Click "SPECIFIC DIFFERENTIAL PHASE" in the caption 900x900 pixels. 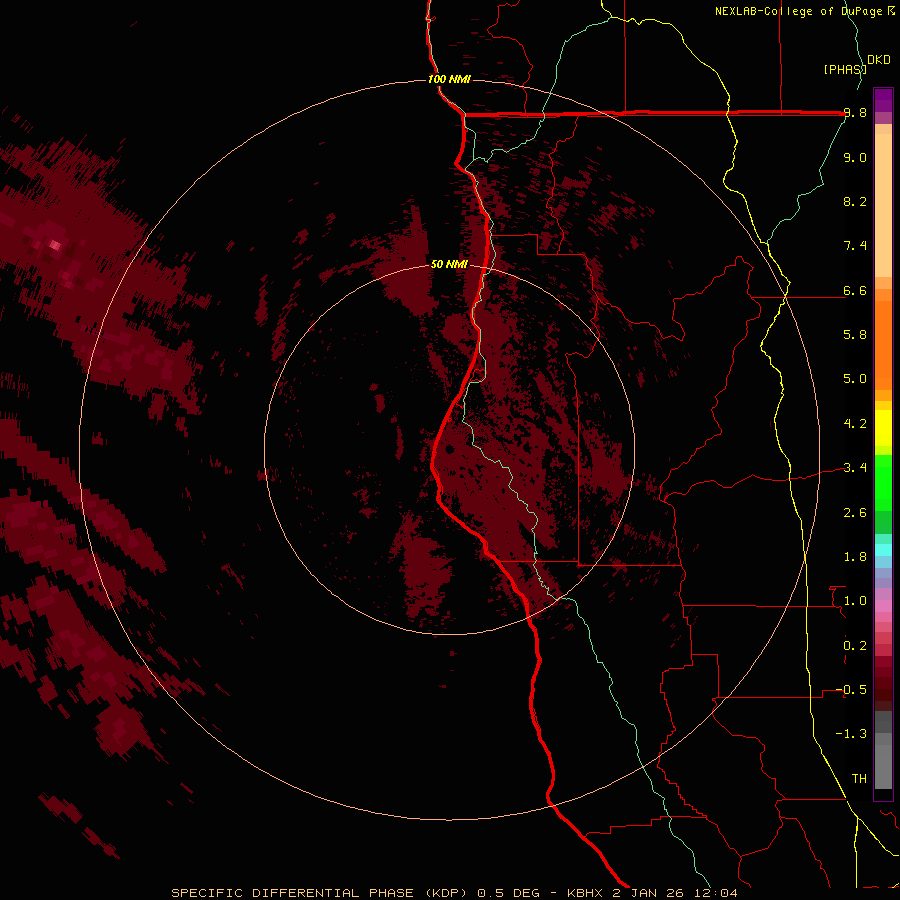(292, 893)
